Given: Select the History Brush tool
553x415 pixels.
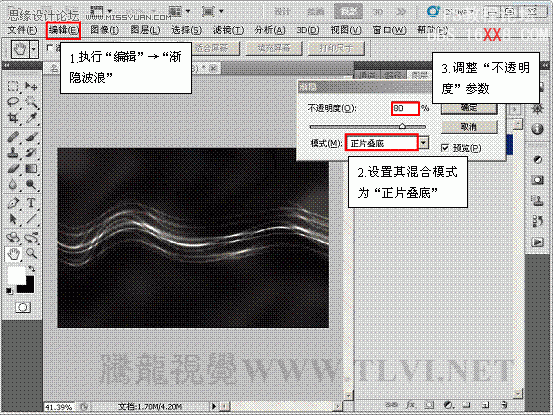Looking at the screenshot, I should pyautogui.click(x=31, y=153).
